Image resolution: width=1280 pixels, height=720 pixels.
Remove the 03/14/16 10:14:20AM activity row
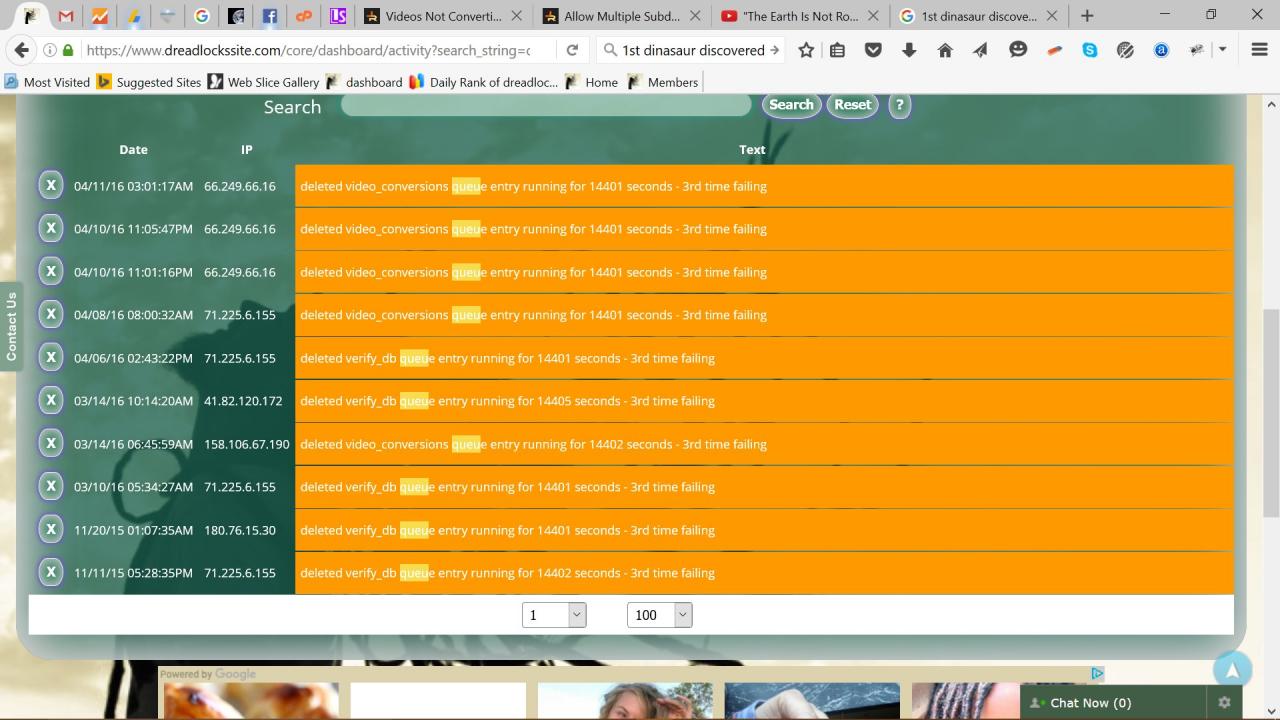(x=51, y=400)
